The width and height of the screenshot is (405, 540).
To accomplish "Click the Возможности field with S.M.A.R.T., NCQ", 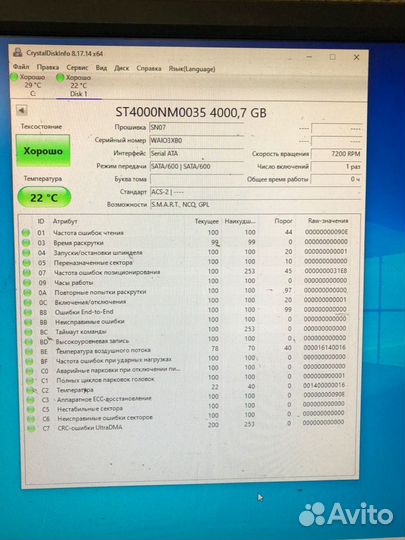I will [255, 204].
